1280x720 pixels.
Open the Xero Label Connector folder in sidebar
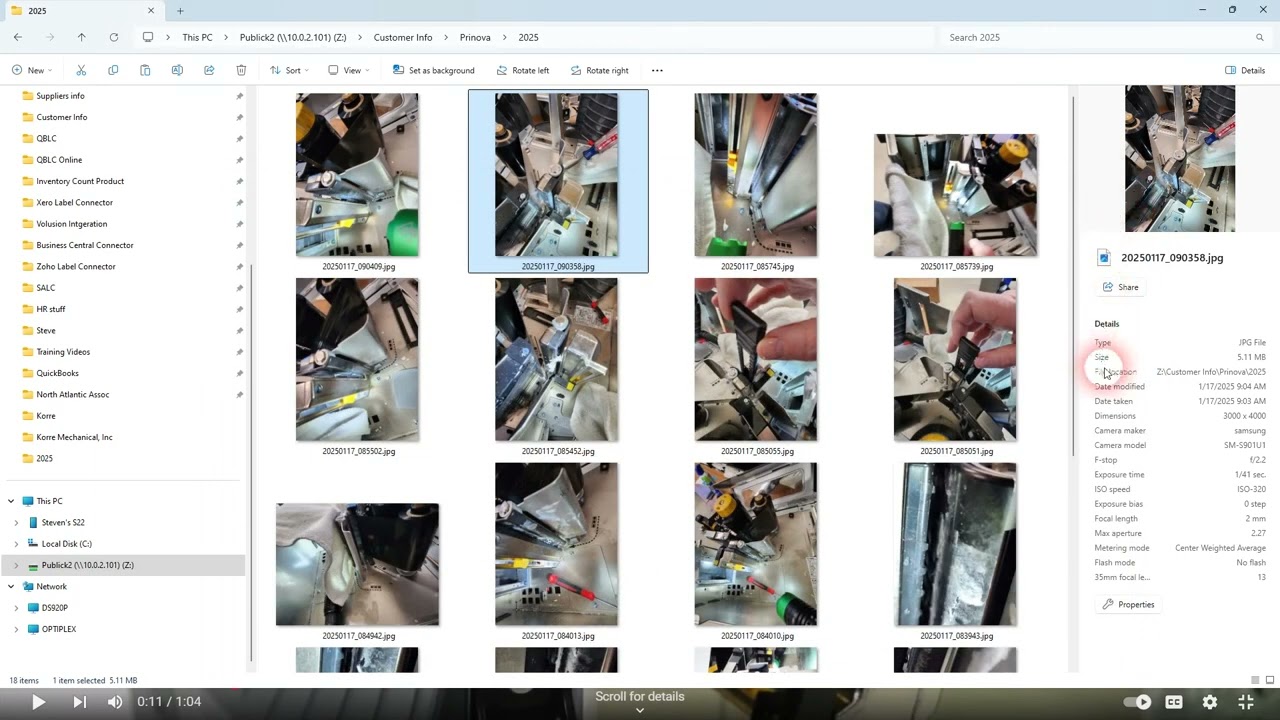click(75, 203)
